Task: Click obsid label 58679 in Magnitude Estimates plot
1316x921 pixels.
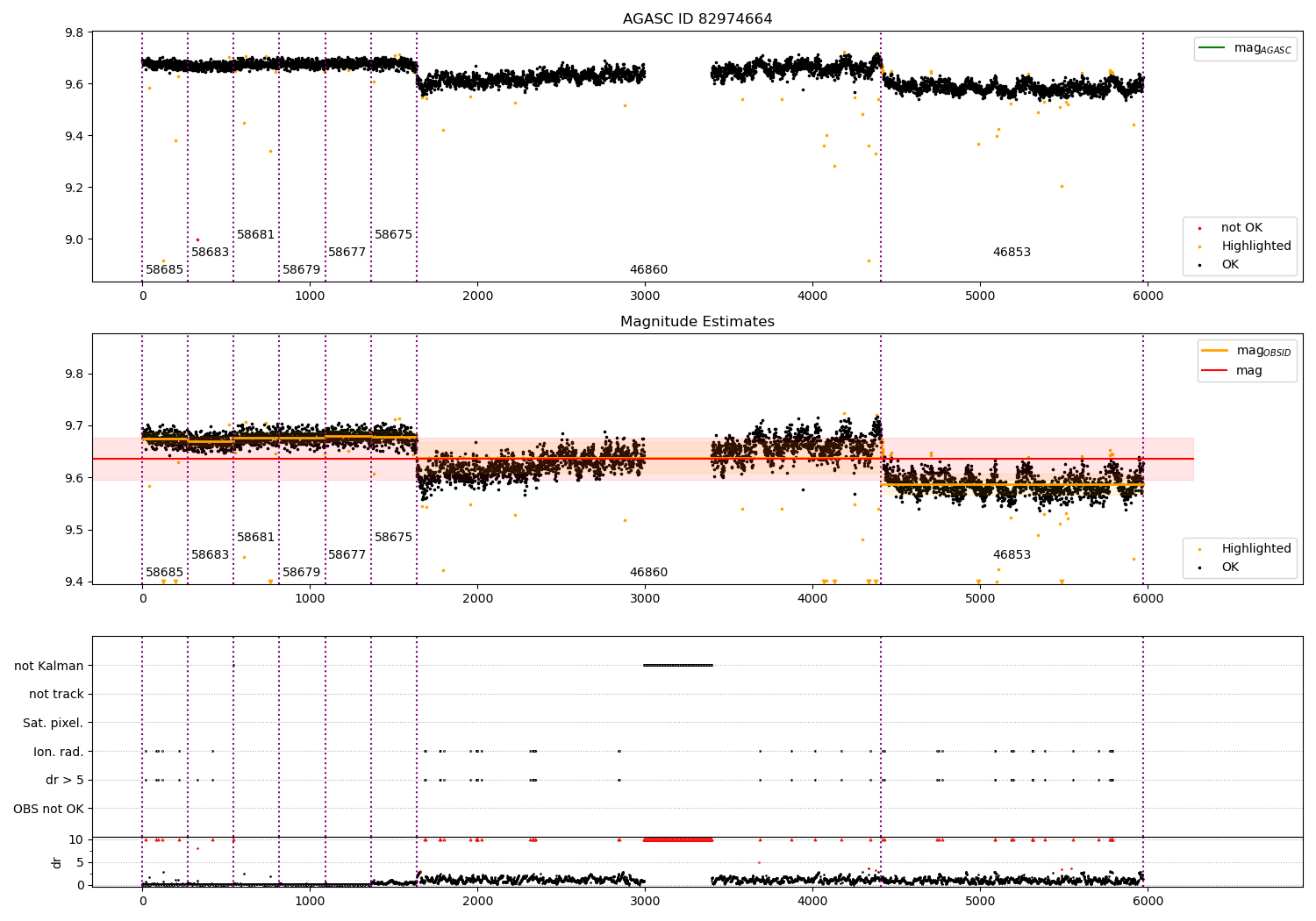Action: [x=302, y=573]
